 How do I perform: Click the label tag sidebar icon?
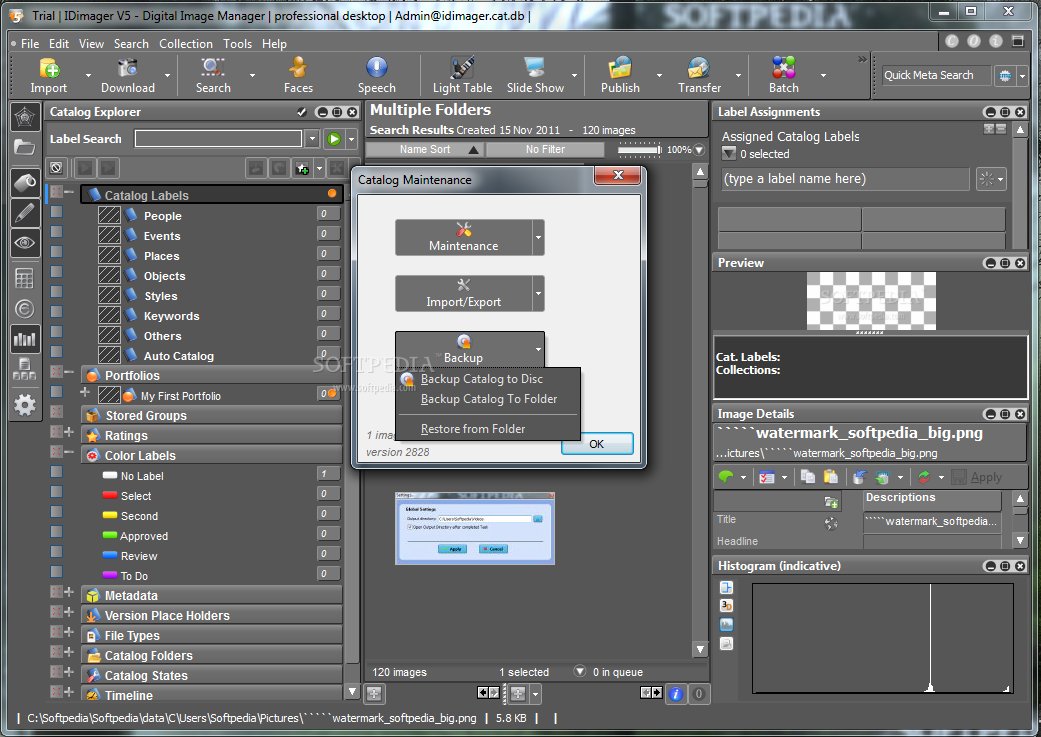(25, 183)
